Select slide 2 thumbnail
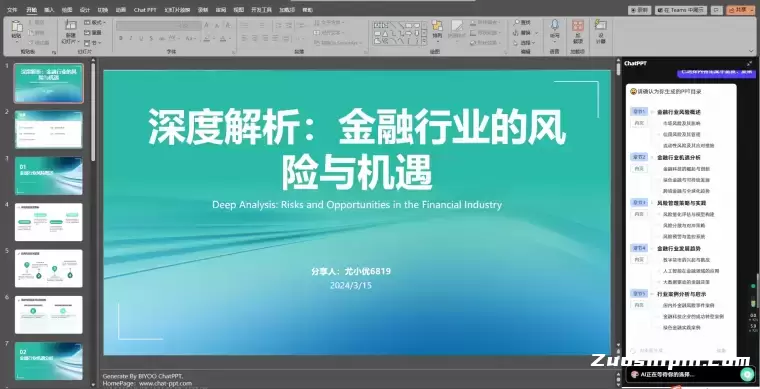The height and width of the screenshot is (389, 760). click(48, 129)
